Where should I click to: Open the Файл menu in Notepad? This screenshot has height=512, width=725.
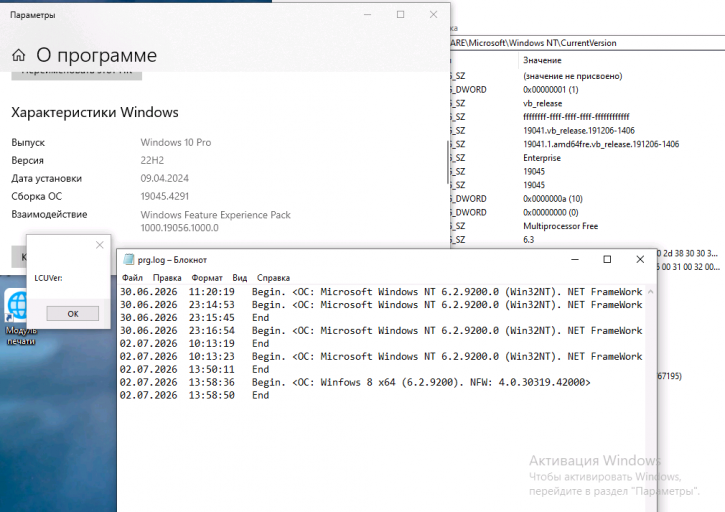[x=132, y=278]
